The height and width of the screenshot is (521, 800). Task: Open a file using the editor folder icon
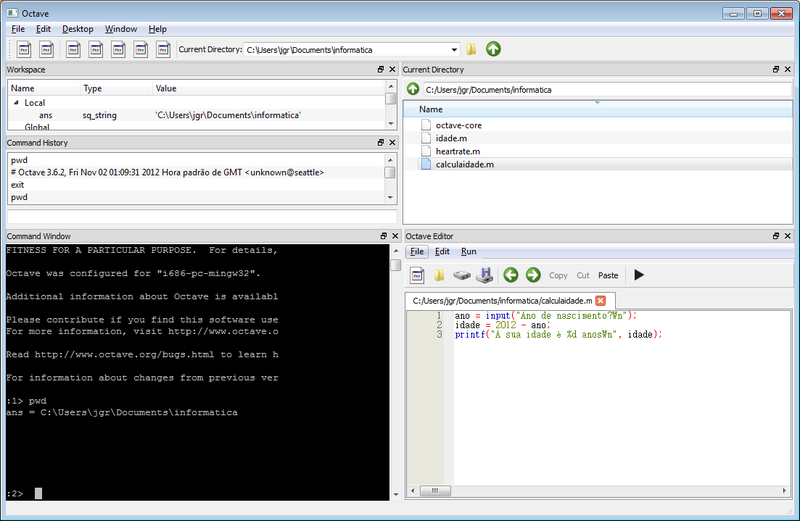439,275
